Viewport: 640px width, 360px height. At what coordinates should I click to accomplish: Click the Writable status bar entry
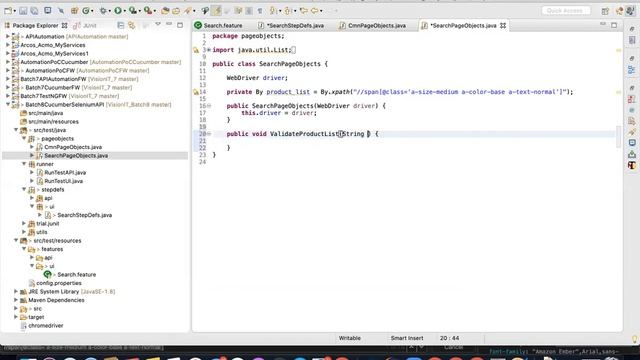[350, 338]
